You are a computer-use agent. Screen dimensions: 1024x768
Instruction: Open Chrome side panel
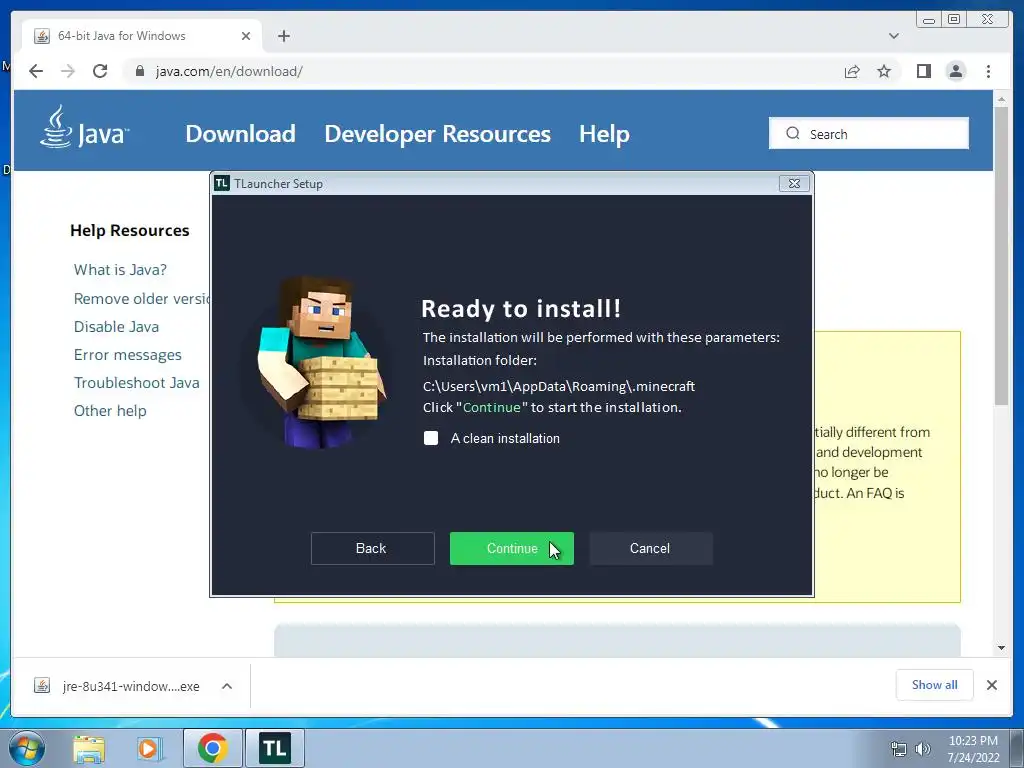tap(923, 71)
